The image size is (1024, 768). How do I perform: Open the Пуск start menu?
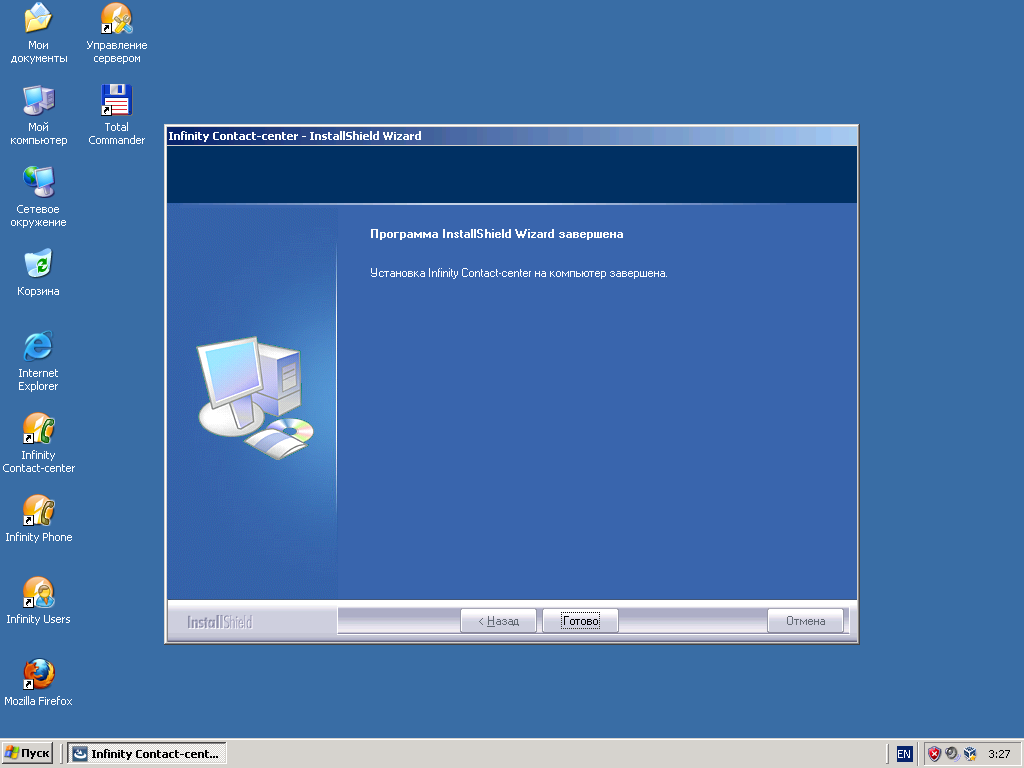point(27,753)
